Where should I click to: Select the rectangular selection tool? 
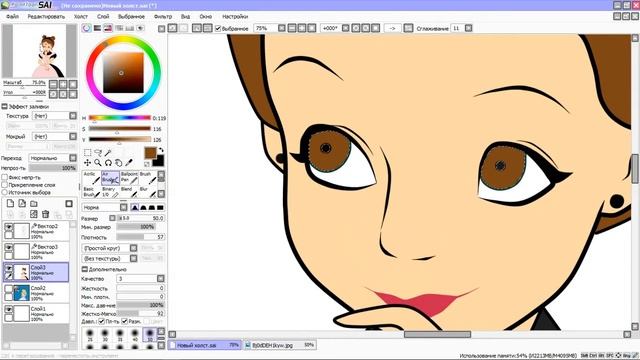pos(87,153)
